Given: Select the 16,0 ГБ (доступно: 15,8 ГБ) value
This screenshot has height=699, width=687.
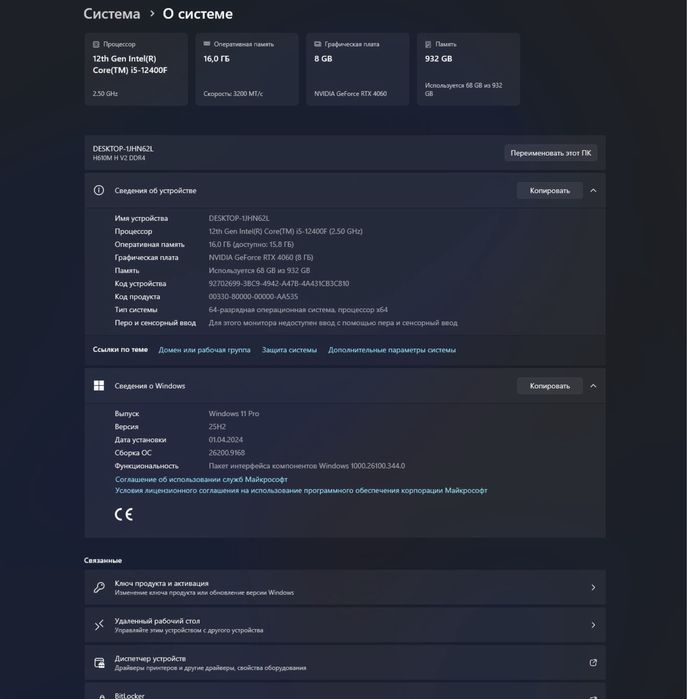Looking at the screenshot, I should pos(251,244).
